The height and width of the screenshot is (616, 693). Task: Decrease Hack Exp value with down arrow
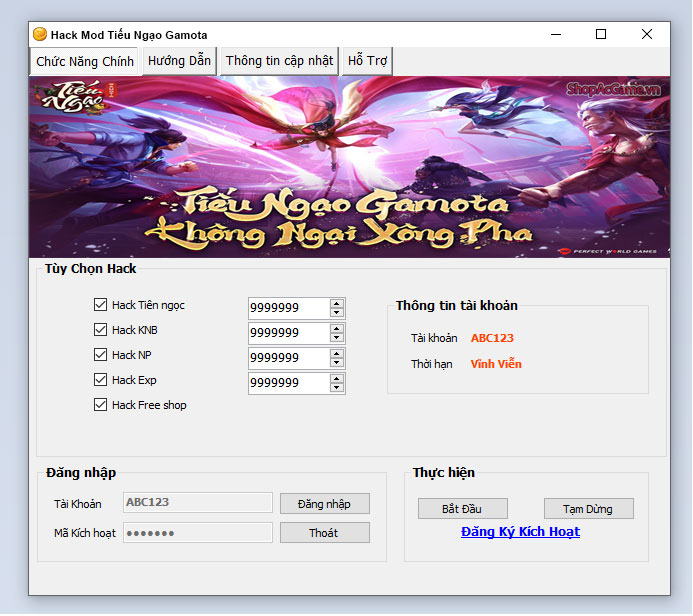337,388
